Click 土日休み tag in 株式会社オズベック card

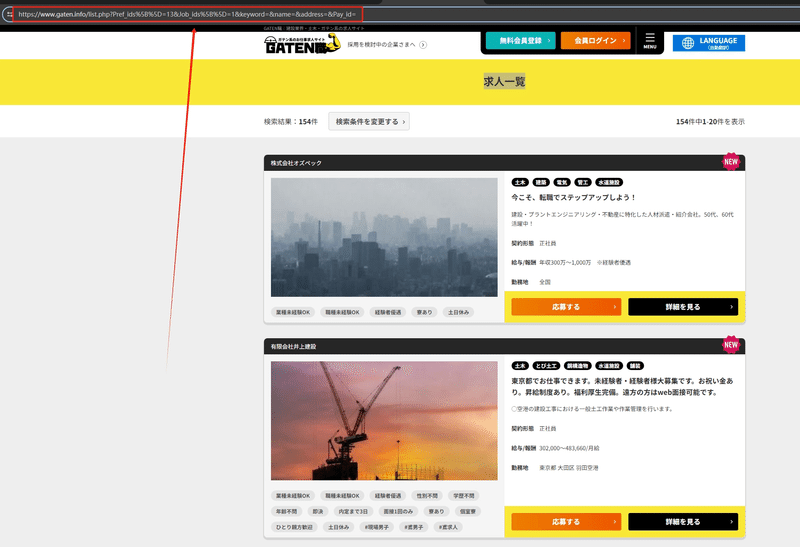click(458, 312)
